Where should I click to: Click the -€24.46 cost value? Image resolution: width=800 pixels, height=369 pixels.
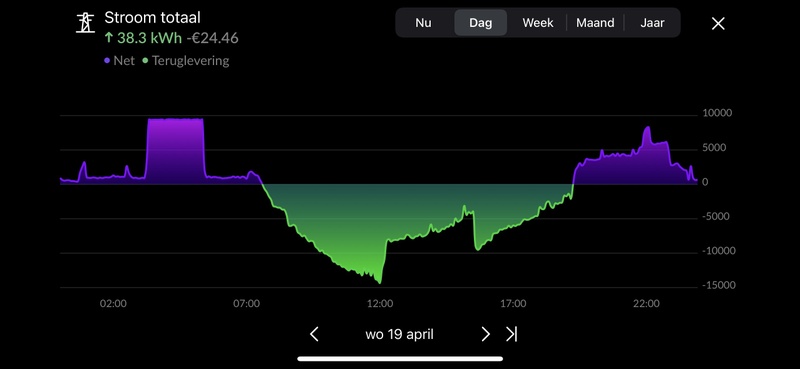pos(212,38)
